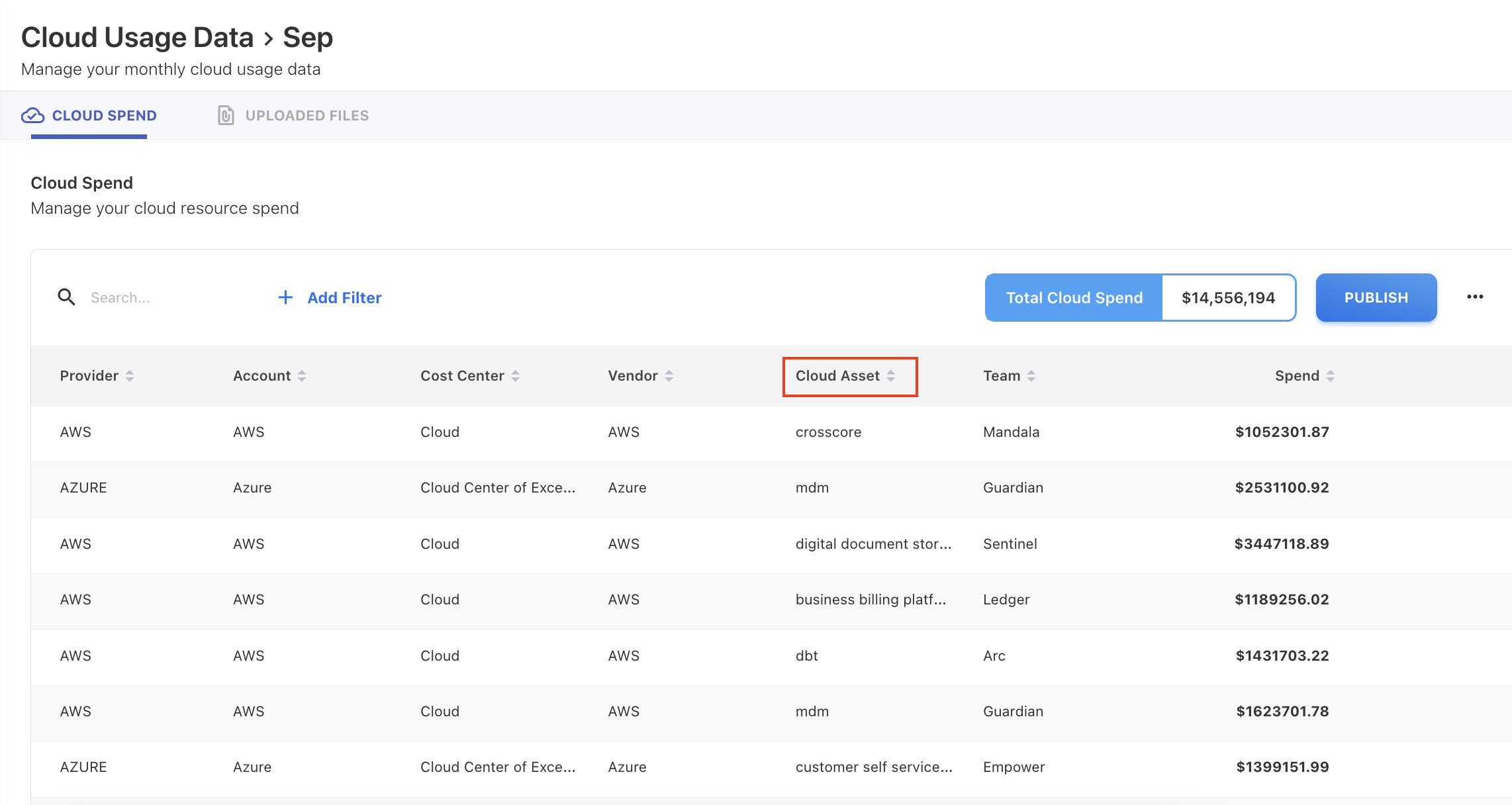The image size is (1512, 805).
Task: Click the search magnifier icon
Action: pos(66,297)
